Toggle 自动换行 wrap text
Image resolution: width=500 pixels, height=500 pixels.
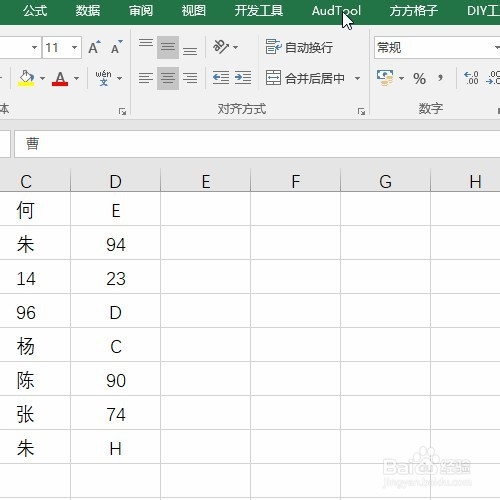(299, 47)
